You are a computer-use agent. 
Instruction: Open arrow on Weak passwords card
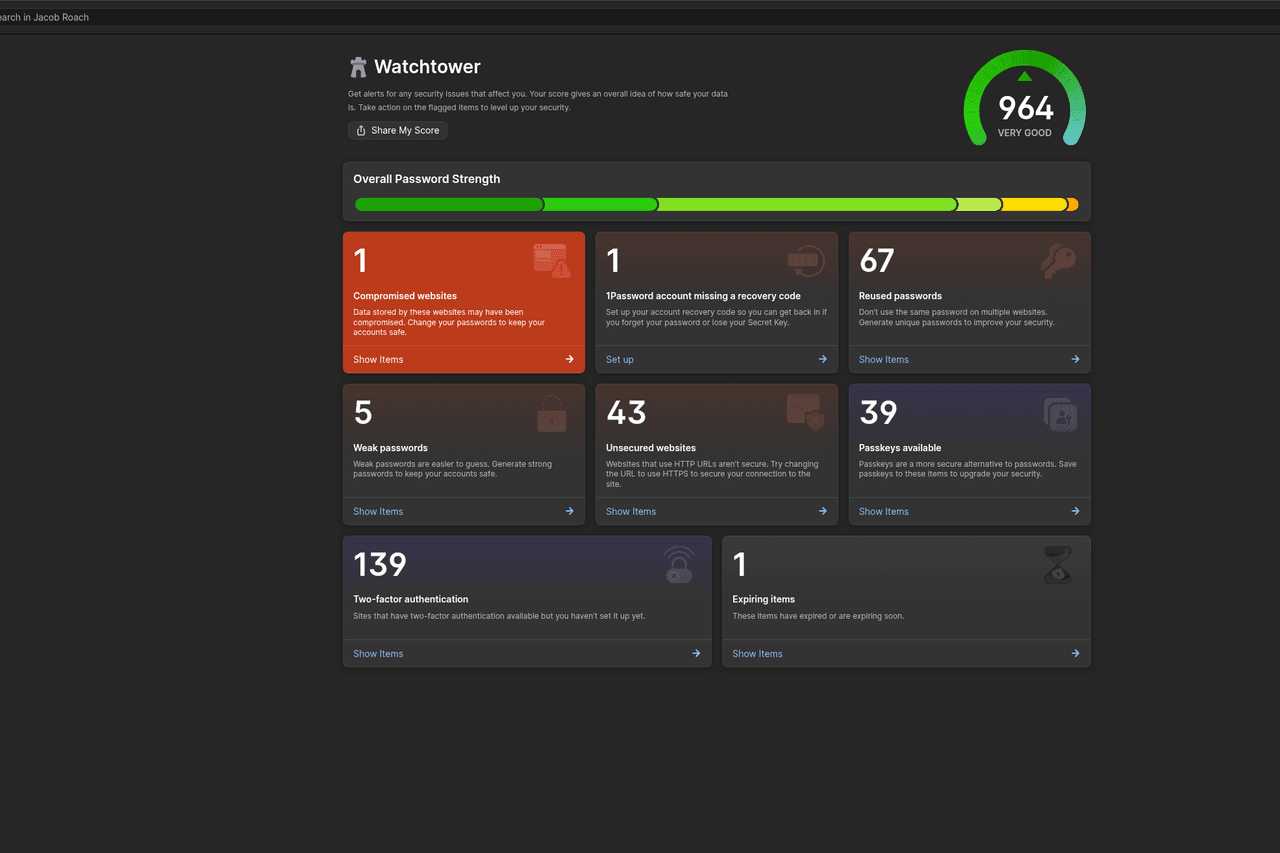569,511
